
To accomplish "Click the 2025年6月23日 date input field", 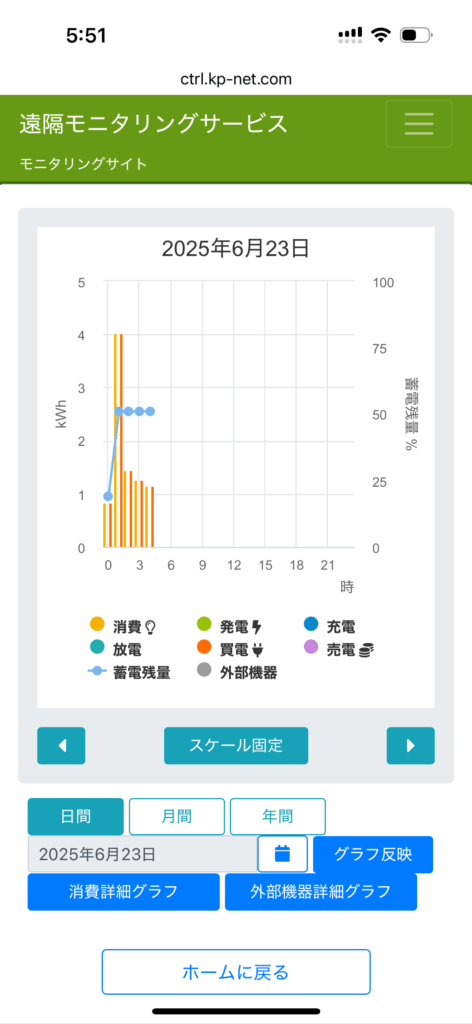I will click(x=143, y=854).
